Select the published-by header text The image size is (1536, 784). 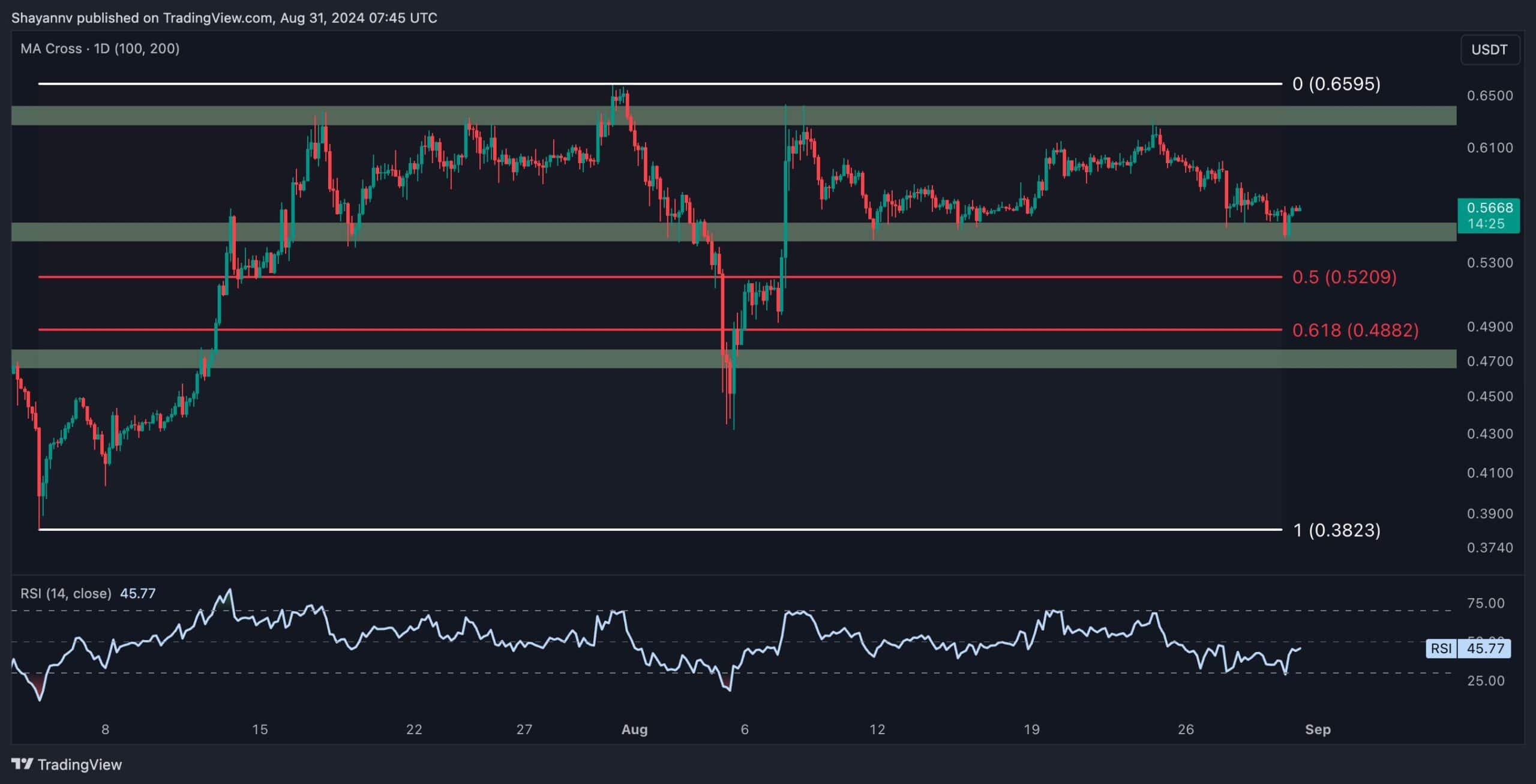tap(224, 18)
